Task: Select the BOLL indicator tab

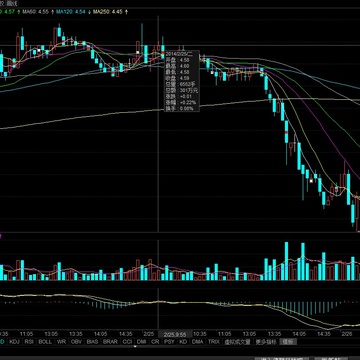Action: [45, 342]
